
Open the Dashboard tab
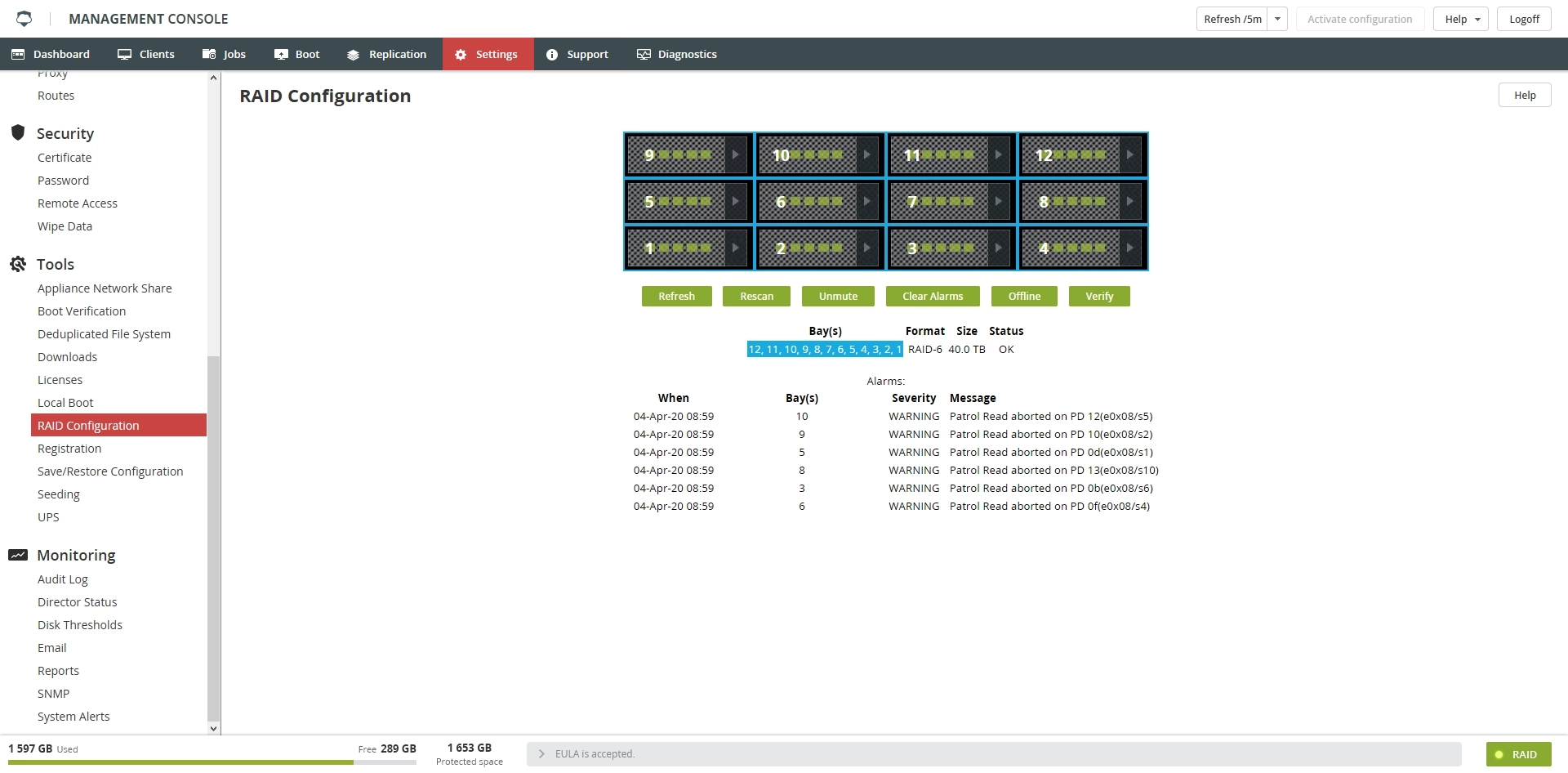click(51, 54)
